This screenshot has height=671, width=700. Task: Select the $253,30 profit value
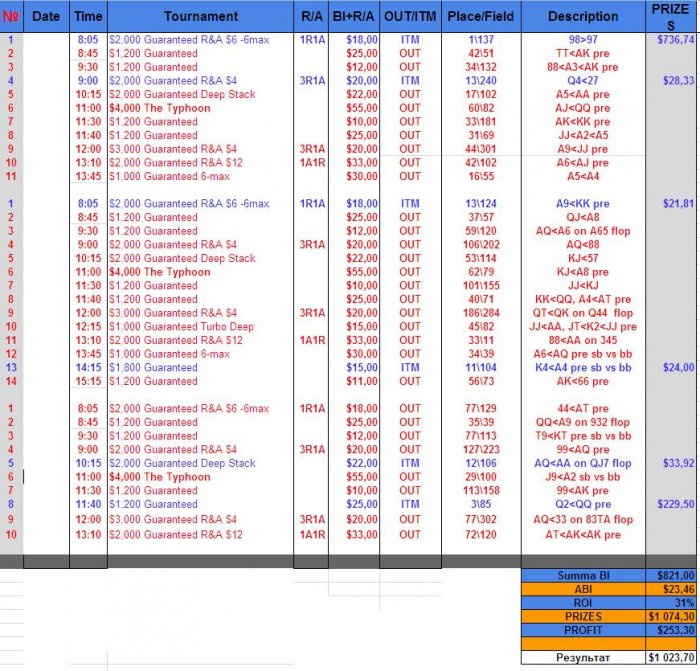(671, 630)
